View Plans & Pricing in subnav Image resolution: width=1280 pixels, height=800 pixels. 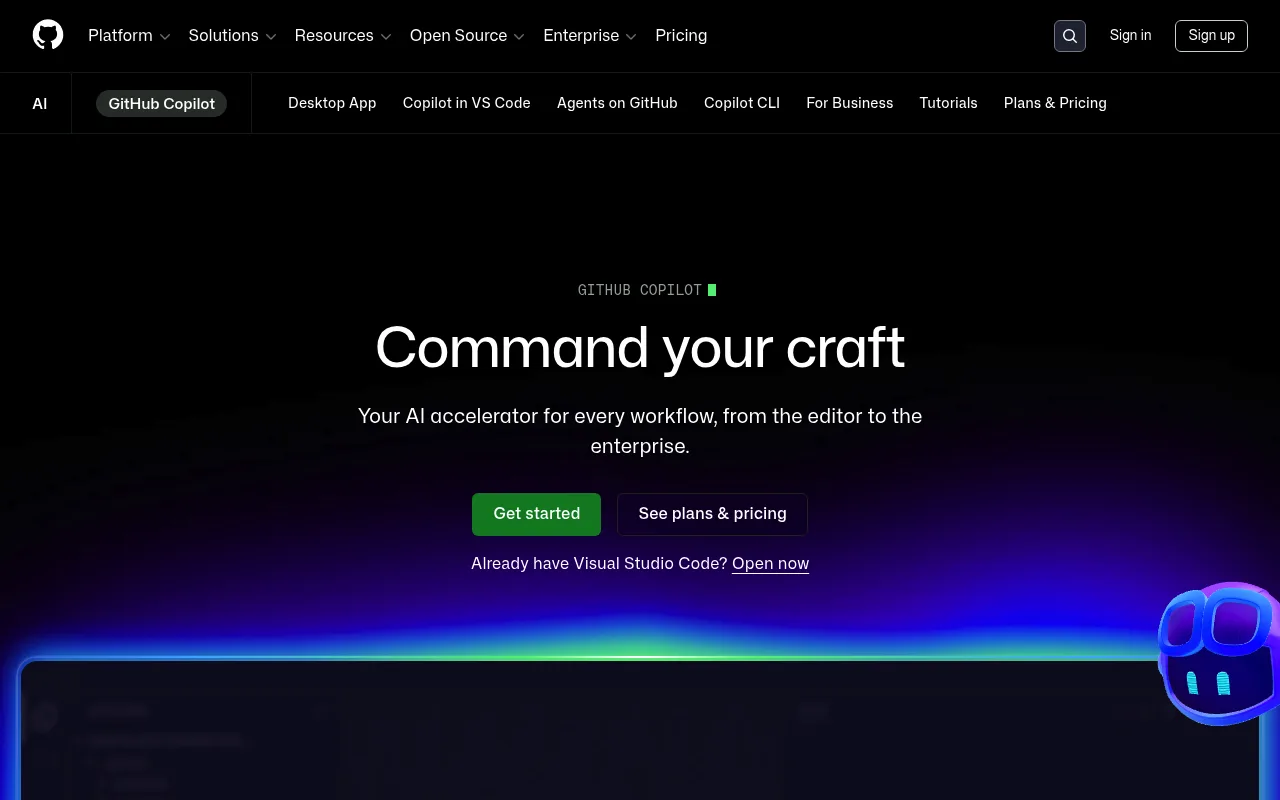pyautogui.click(x=1055, y=103)
